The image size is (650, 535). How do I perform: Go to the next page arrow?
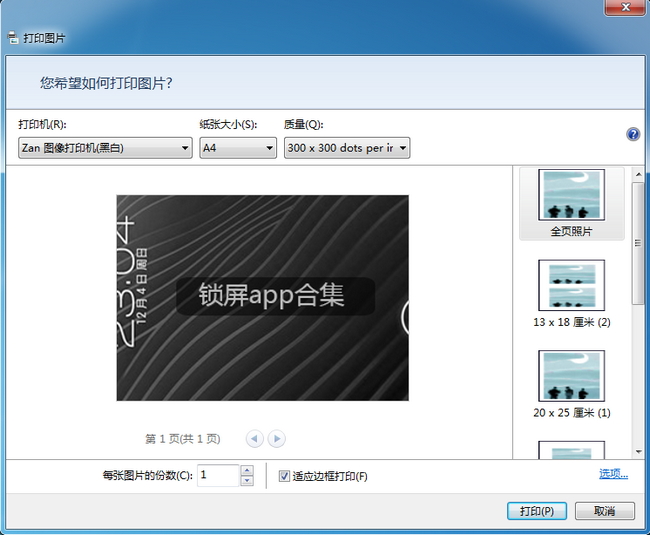(x=276, y=438)
